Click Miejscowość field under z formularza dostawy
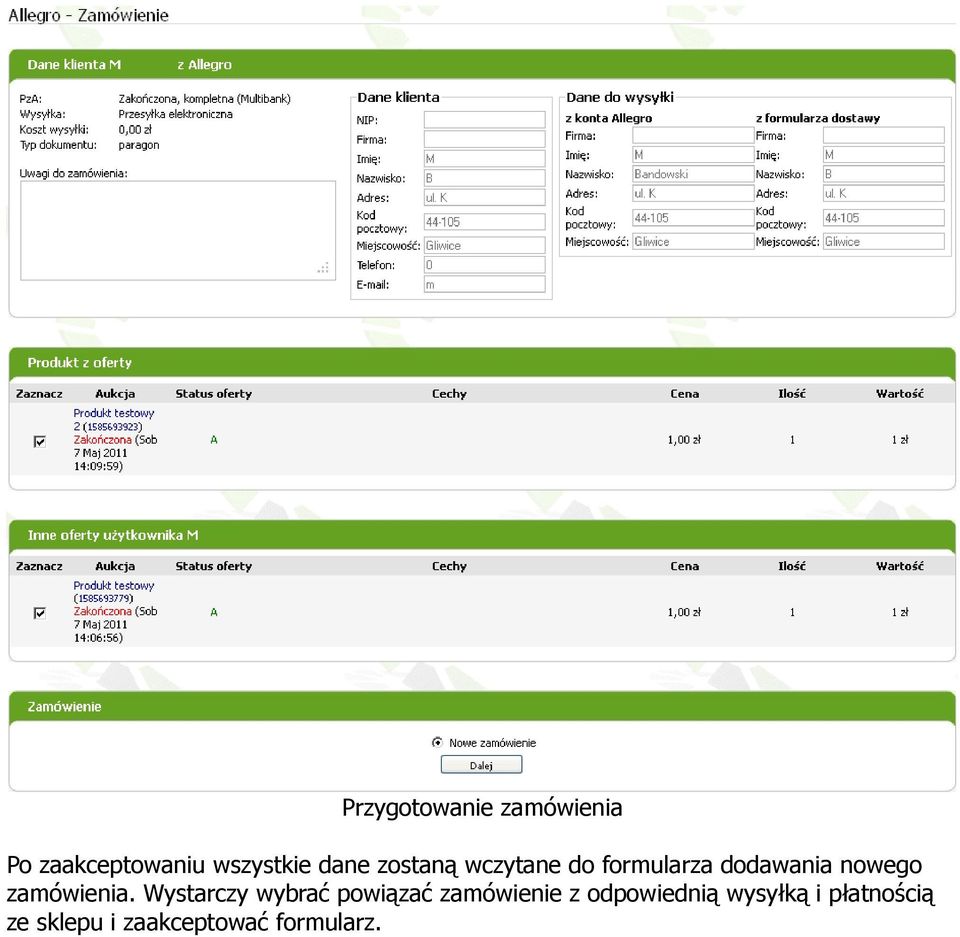This screenshot has height=937, width=960. 883,241
